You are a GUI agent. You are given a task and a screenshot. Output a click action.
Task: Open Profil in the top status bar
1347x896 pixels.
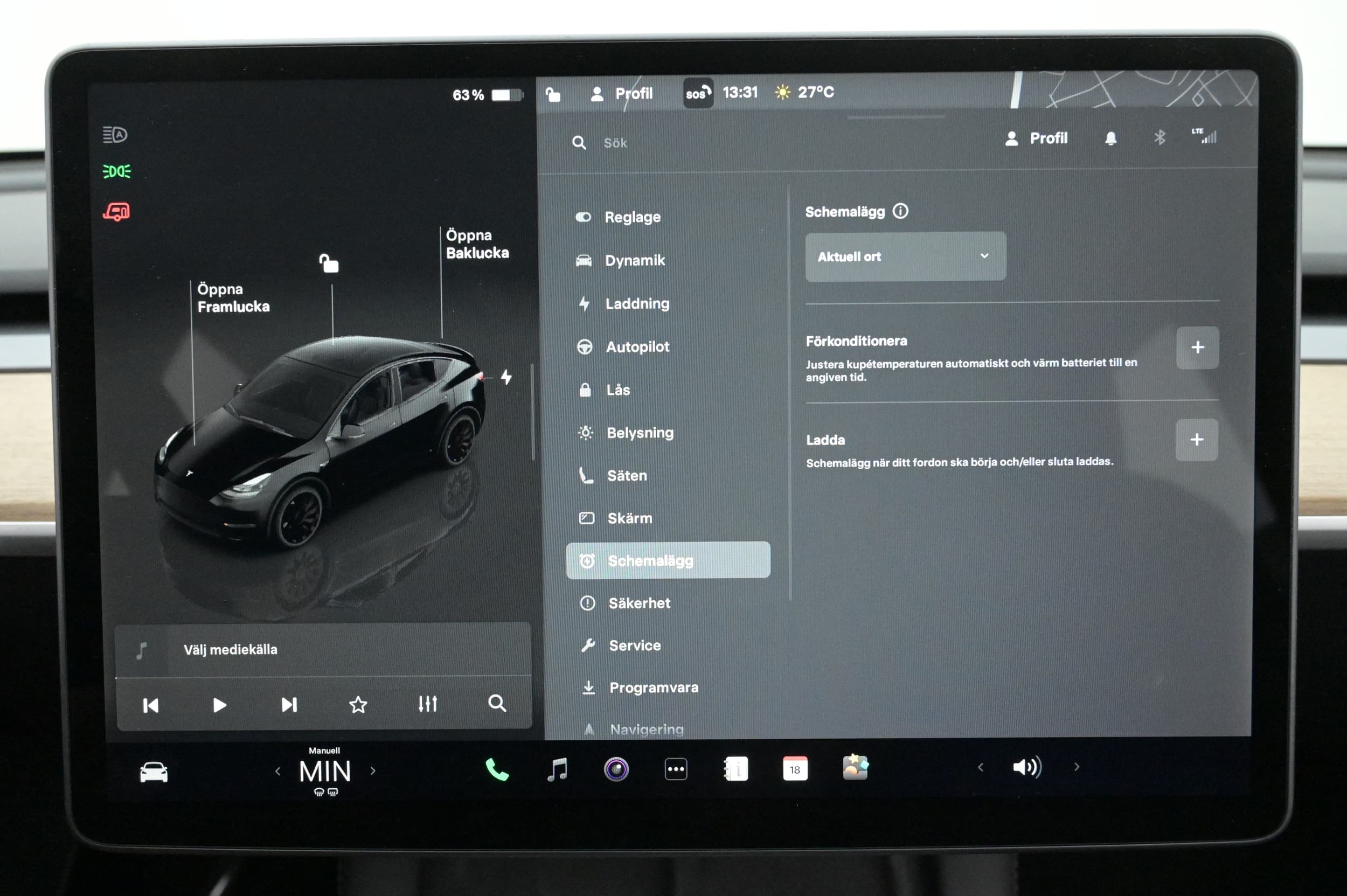click(621, 93)
